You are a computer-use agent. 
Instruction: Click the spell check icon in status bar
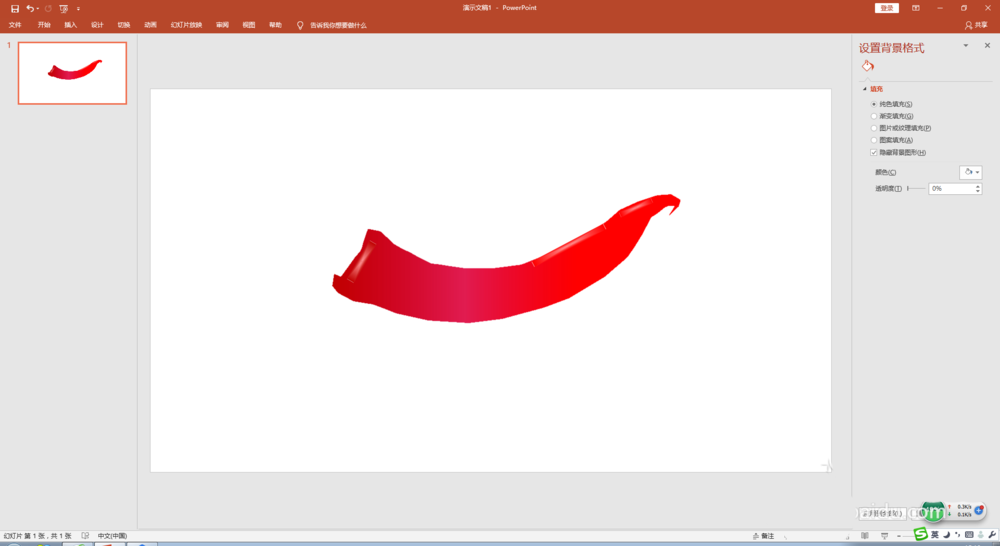point(85,536)
